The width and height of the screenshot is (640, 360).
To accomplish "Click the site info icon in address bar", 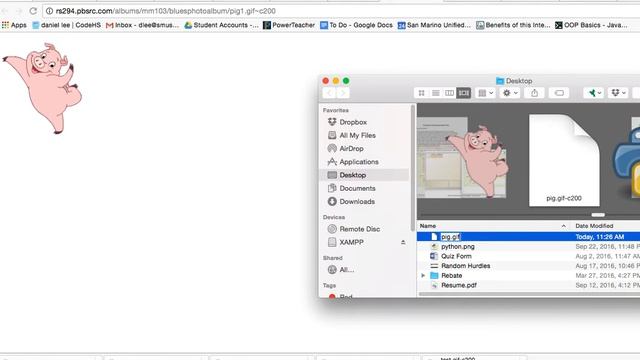I will pyautogui.click(x=49, y=11).
